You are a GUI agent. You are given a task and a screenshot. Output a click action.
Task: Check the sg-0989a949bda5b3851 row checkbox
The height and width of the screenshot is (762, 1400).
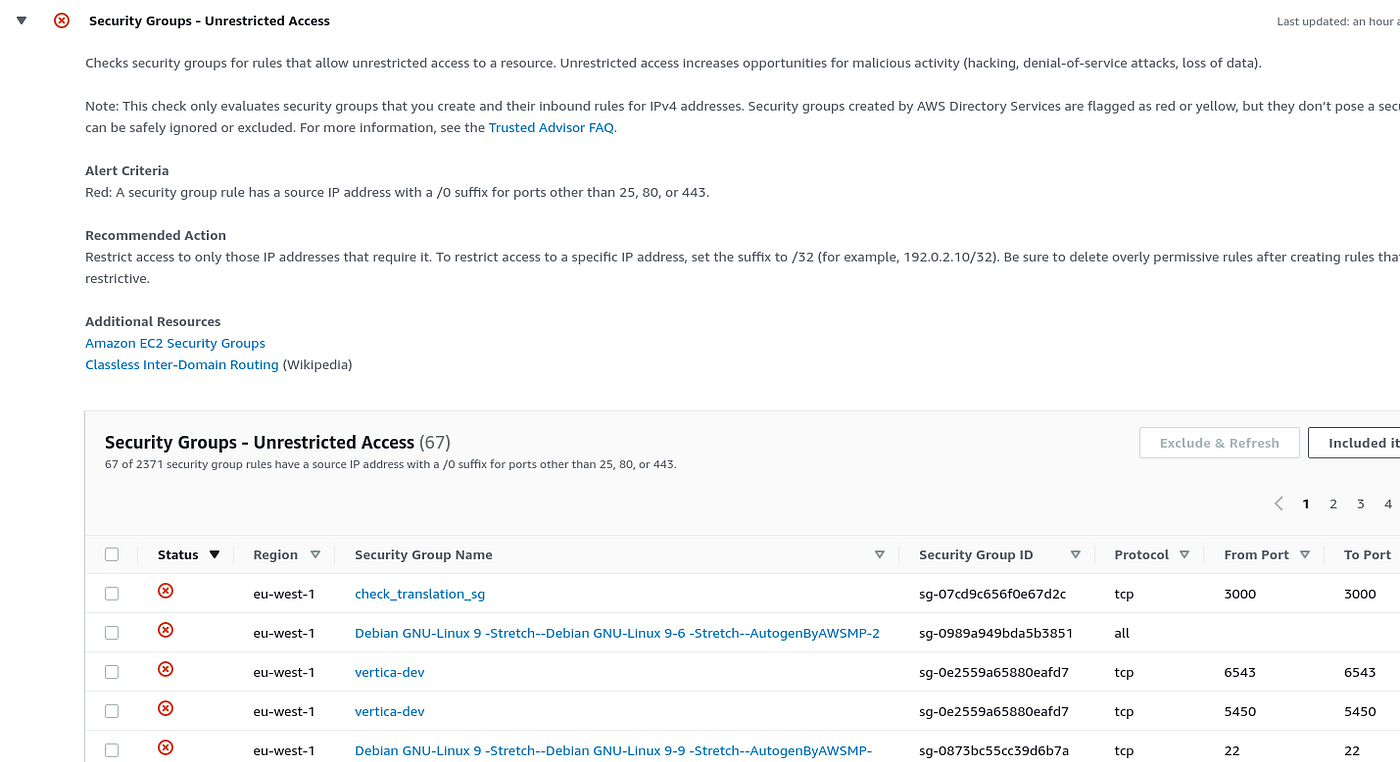[x=112, y=633]
